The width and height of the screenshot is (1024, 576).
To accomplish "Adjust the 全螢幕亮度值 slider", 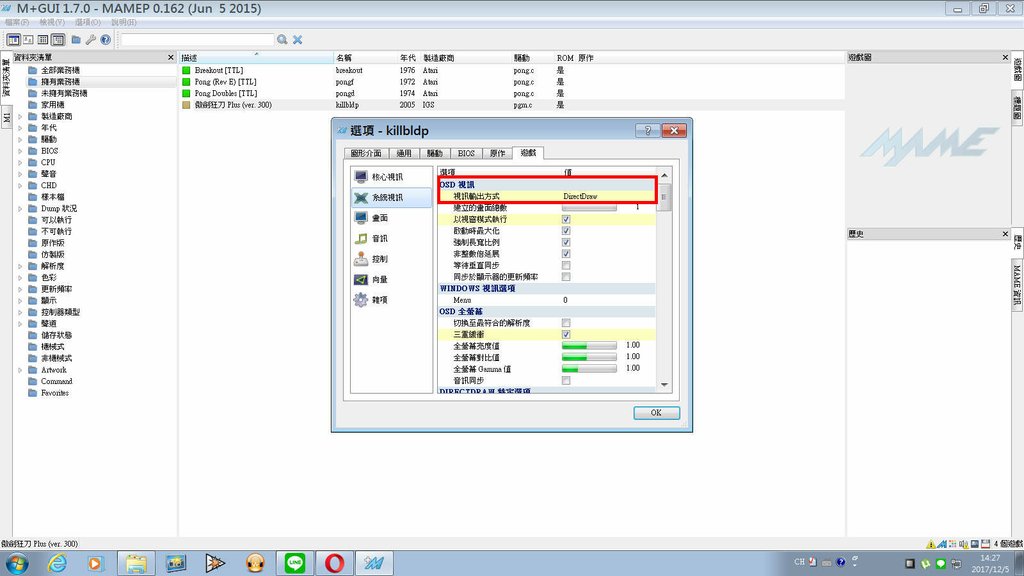I will pos(589,345).
